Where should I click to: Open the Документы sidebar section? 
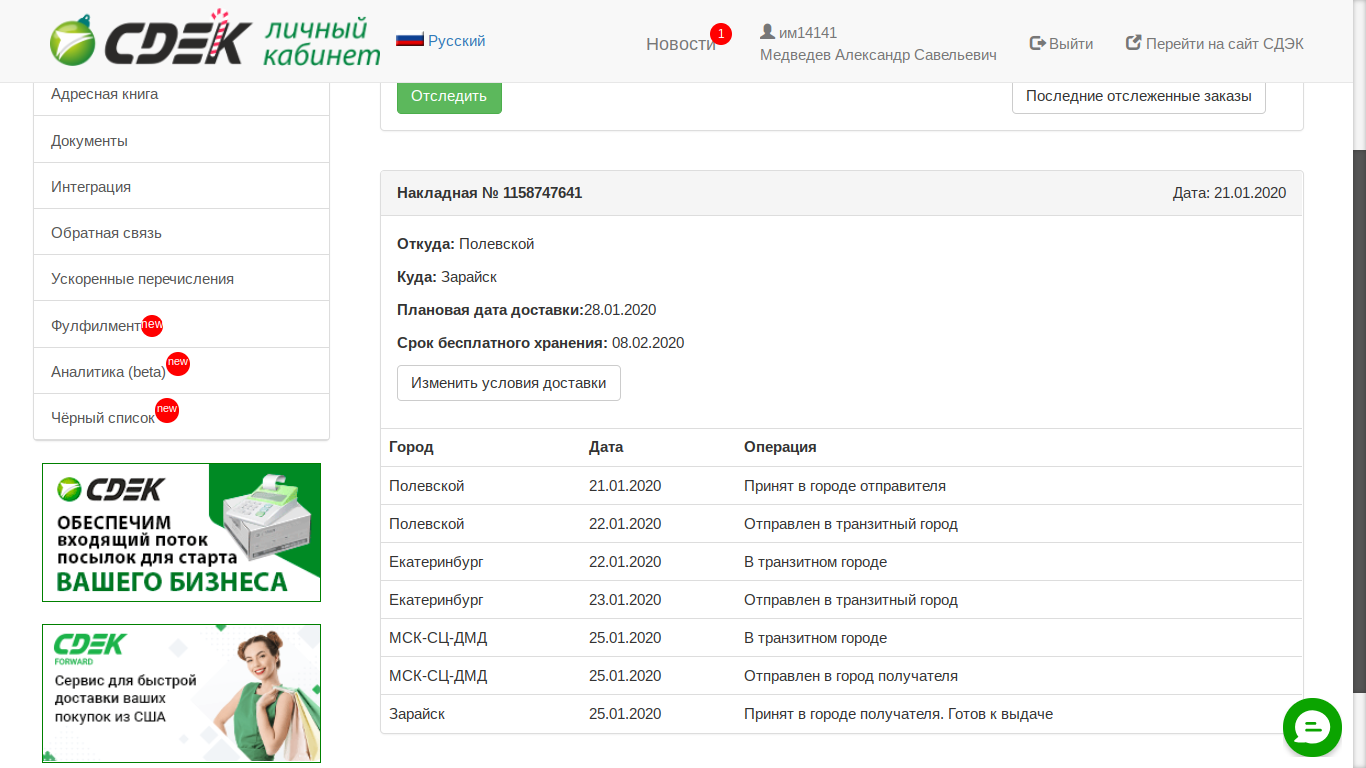90,141
